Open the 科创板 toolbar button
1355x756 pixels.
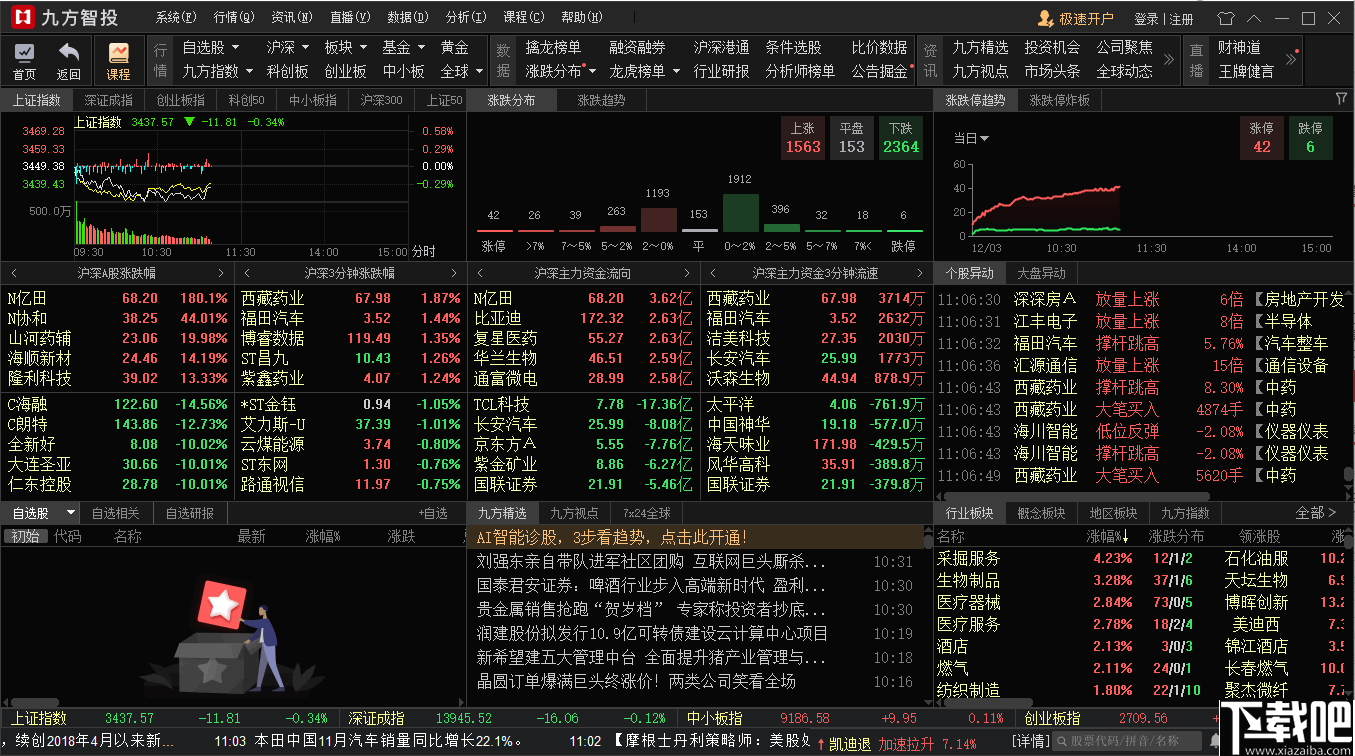click(x=287, y=71)
